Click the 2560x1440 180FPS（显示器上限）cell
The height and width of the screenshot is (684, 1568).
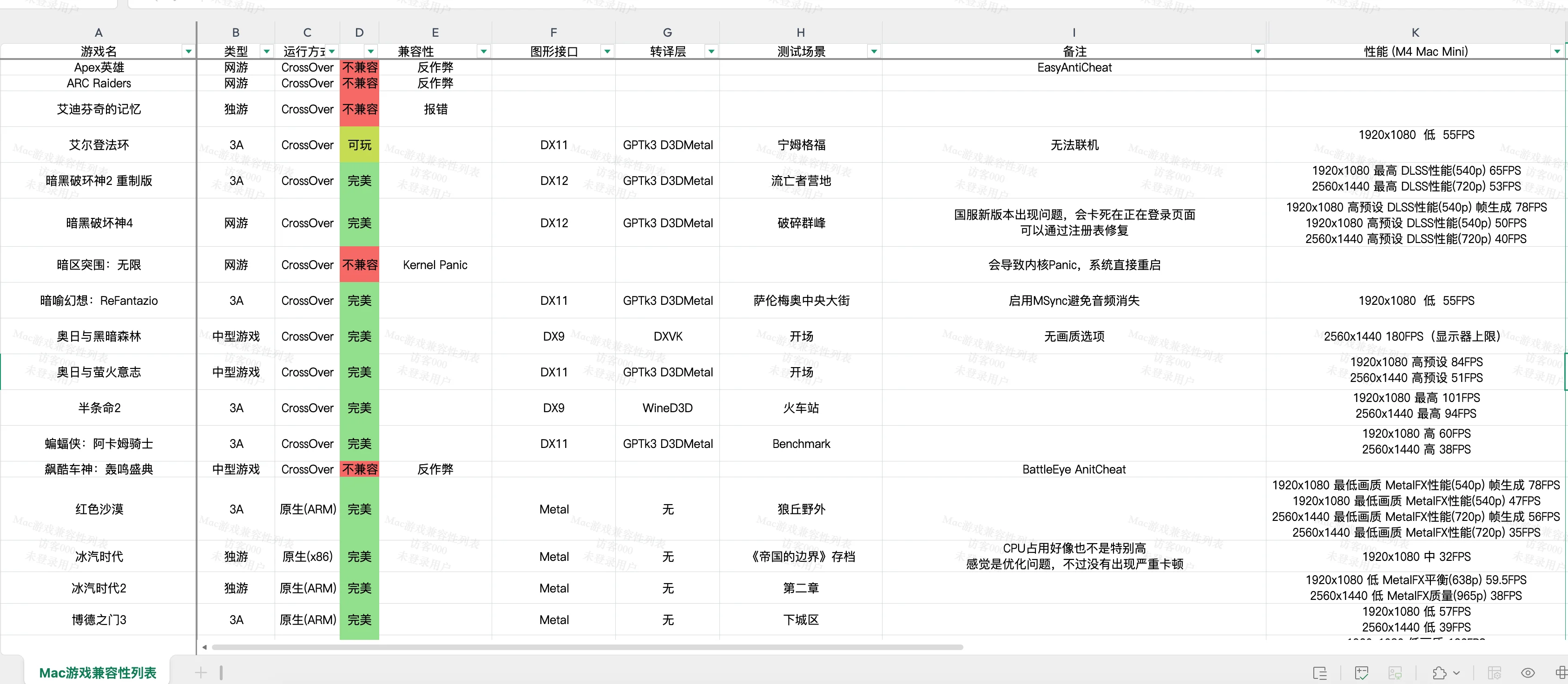[1415, 336]
